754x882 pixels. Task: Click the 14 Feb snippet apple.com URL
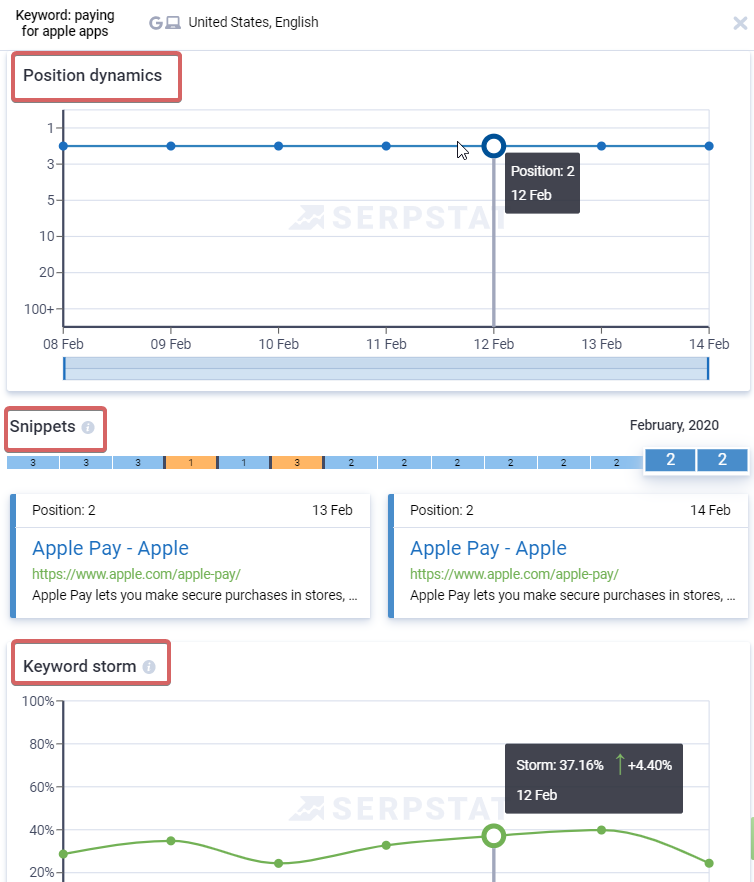pyautogui.click(x=514, y=574)
